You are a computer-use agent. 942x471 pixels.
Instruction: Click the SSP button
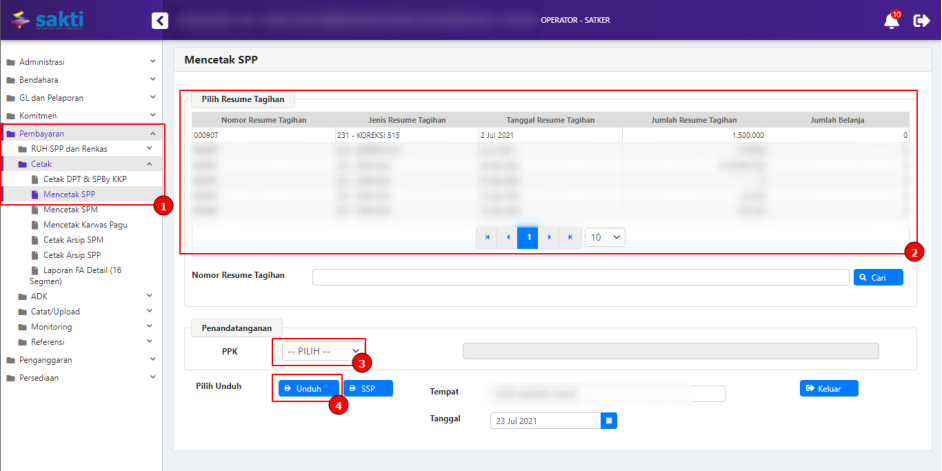click(367, 388)
